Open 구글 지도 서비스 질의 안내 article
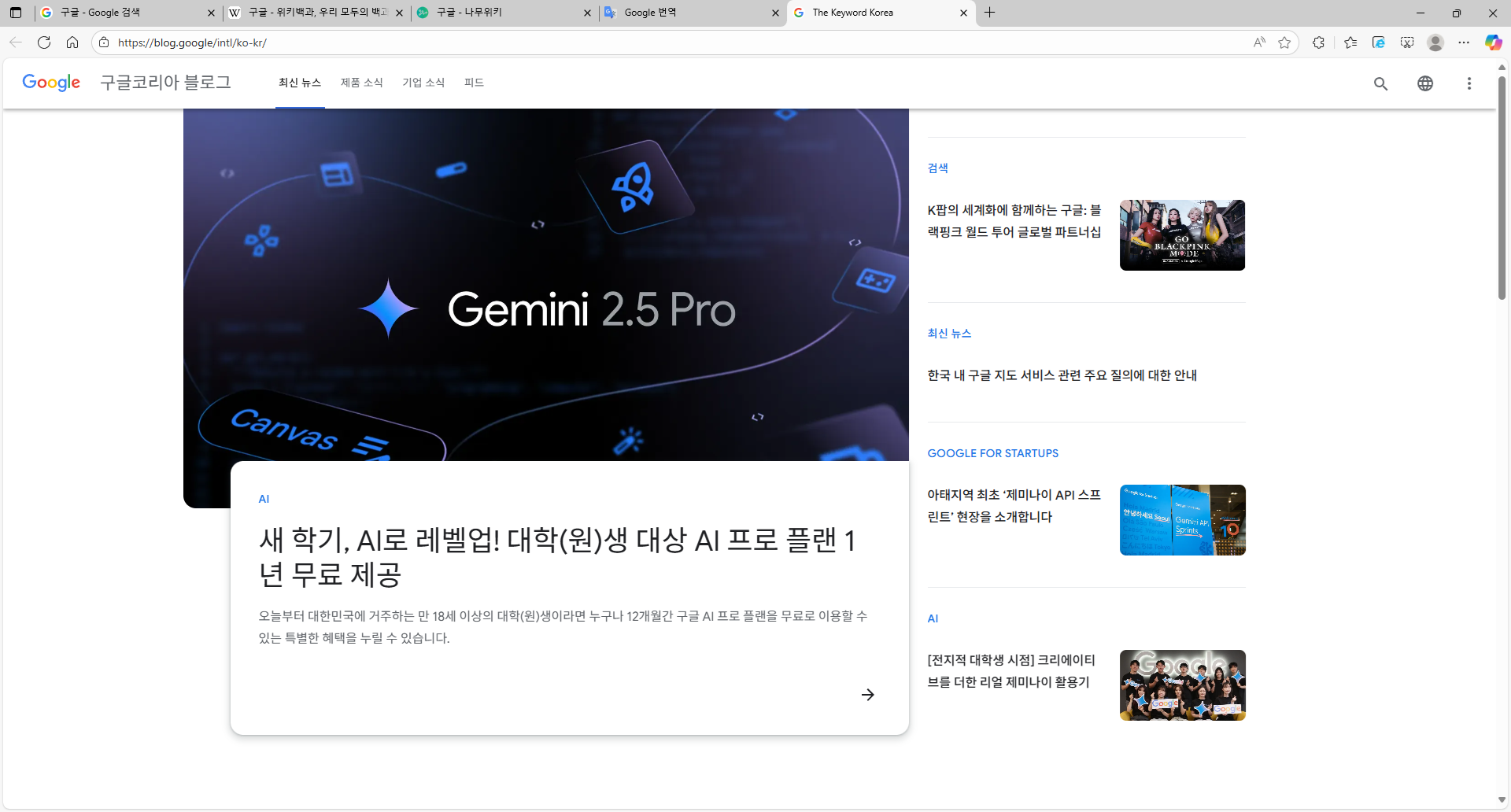This screenshot has height=812, width=1511. 1062,375
